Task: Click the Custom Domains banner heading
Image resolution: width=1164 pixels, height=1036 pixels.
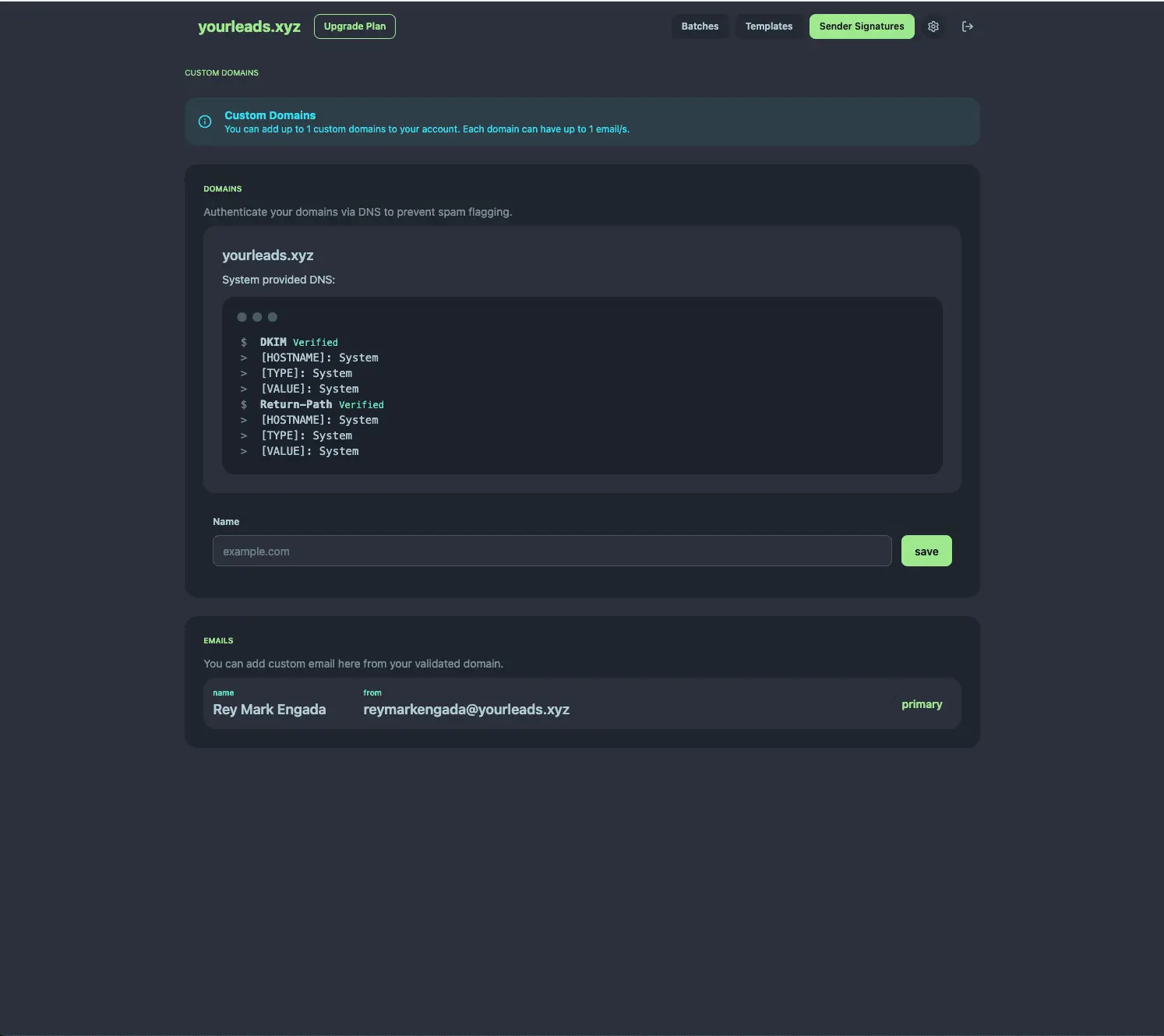Action: click(x=270, y=115)
